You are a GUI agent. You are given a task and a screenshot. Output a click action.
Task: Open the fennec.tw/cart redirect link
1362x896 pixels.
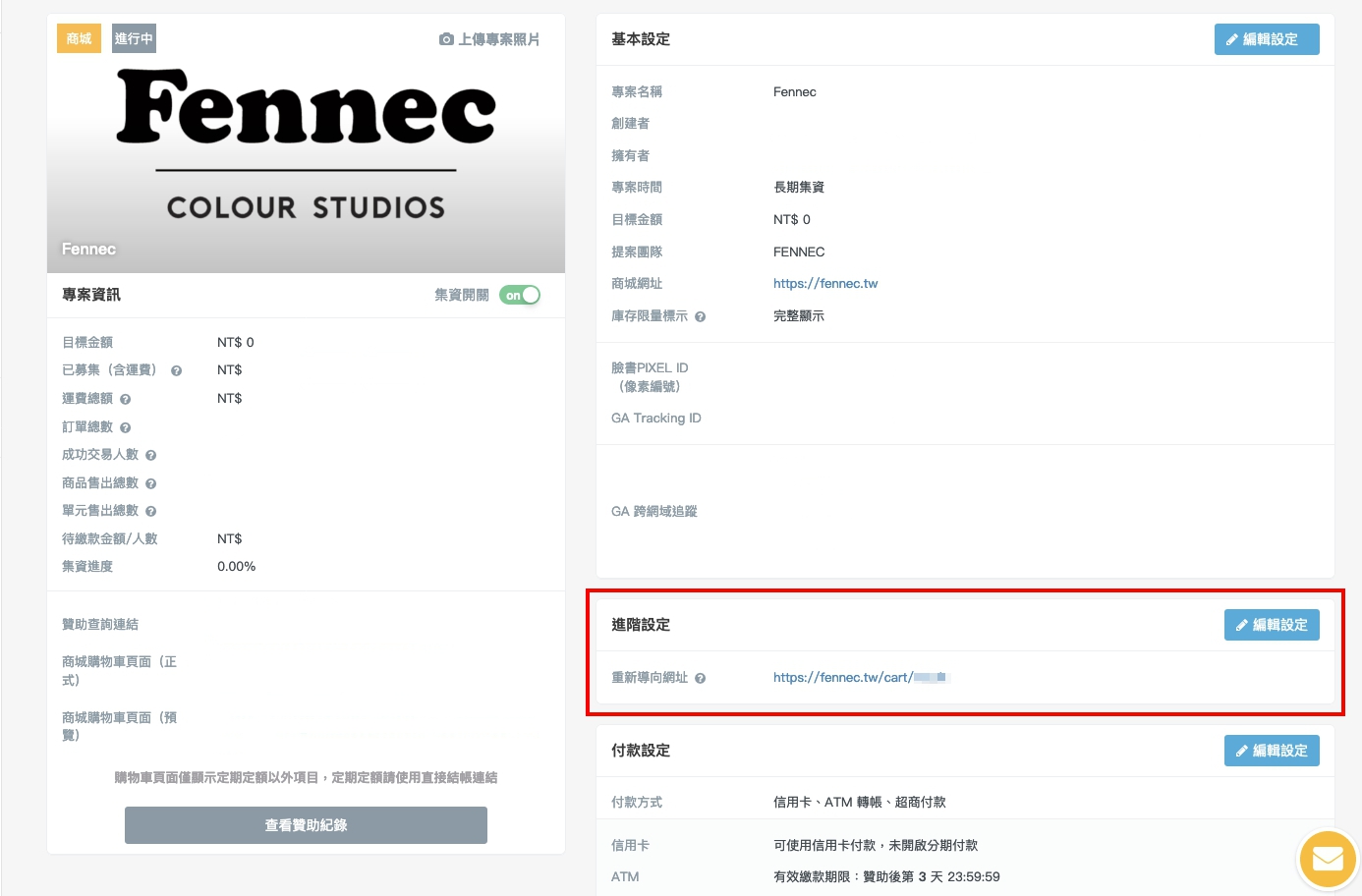click(861, 678)
